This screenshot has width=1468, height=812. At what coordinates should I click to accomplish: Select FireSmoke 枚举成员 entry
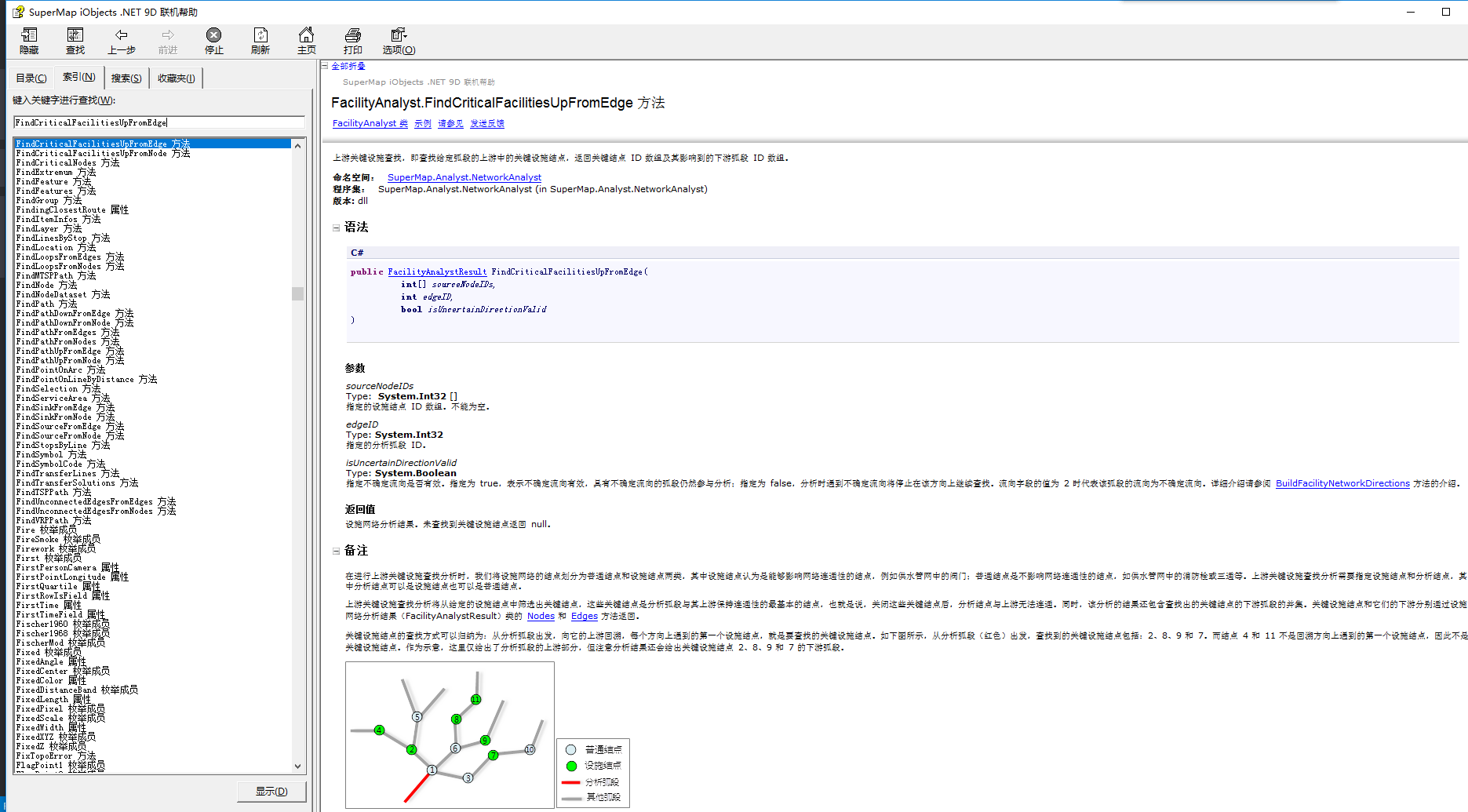[x=58, y=539]
